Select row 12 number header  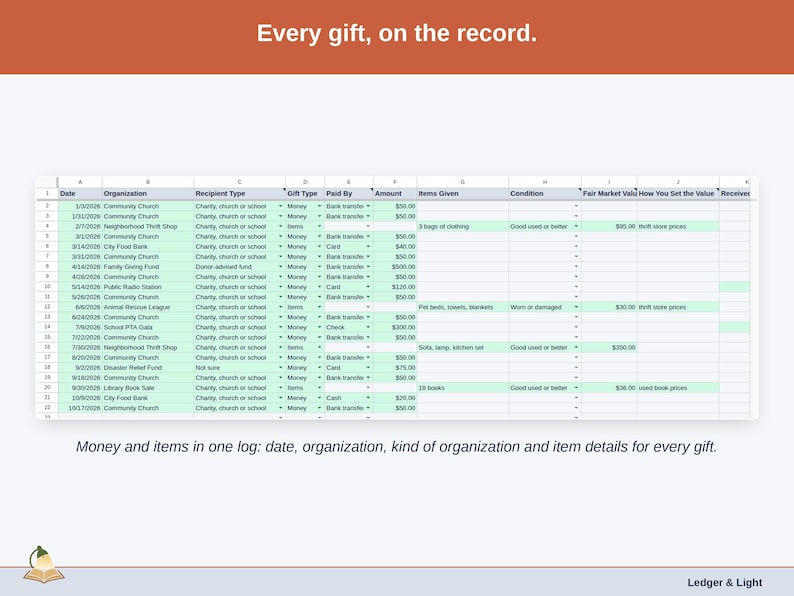pos(47,307)
